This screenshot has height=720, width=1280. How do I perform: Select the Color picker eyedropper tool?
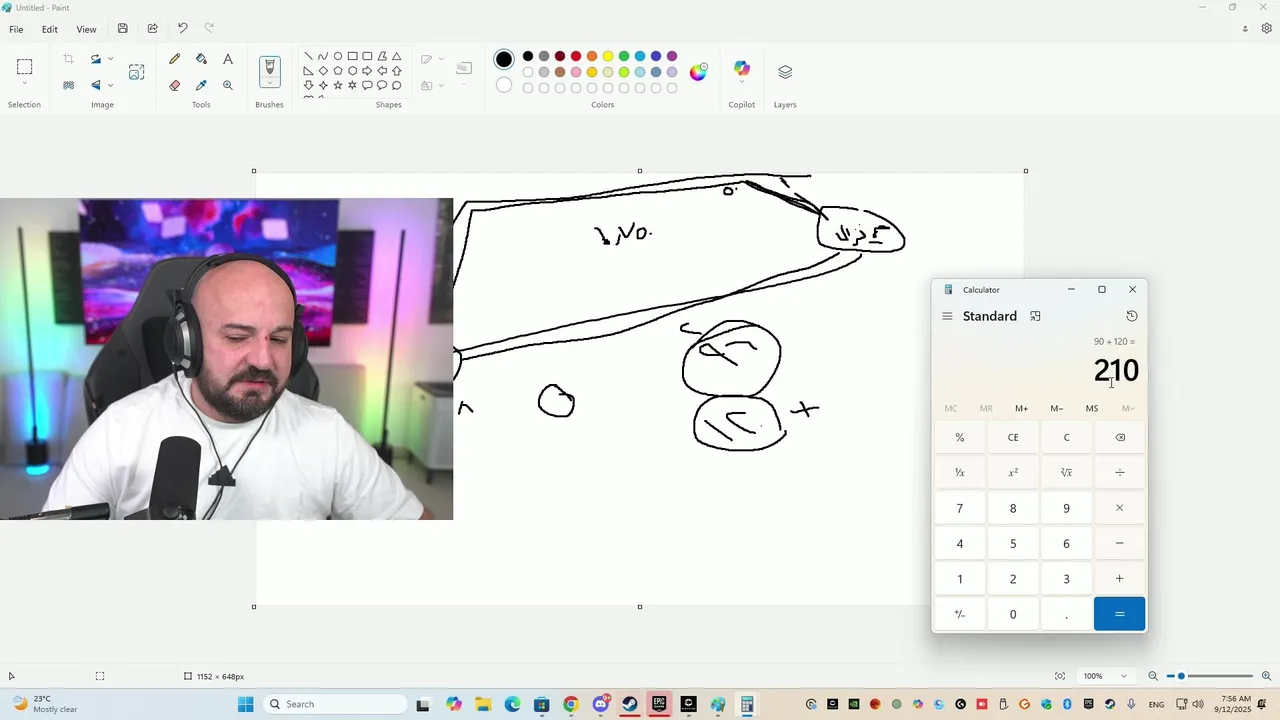pyautogui.click(x=201, y=85)
